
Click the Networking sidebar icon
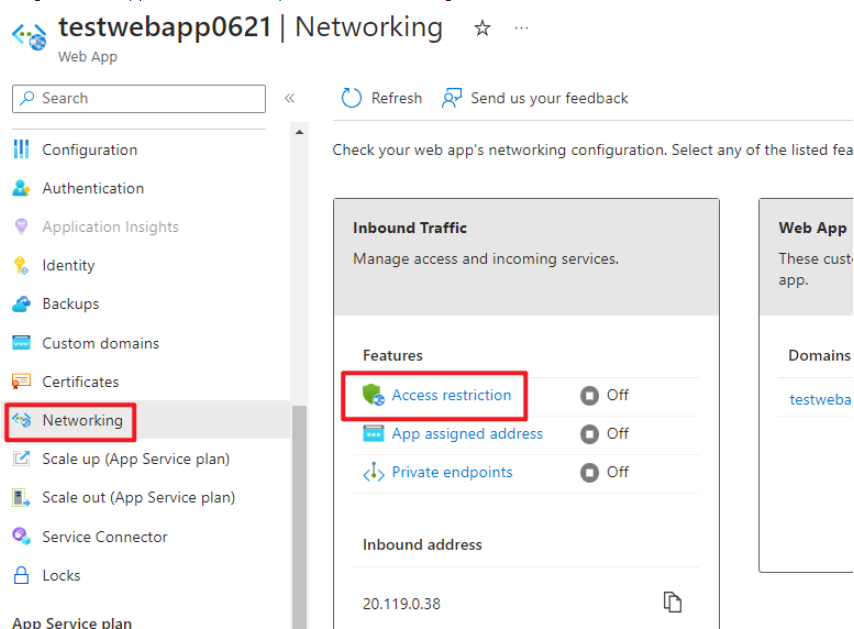click(x=22, y=420)
